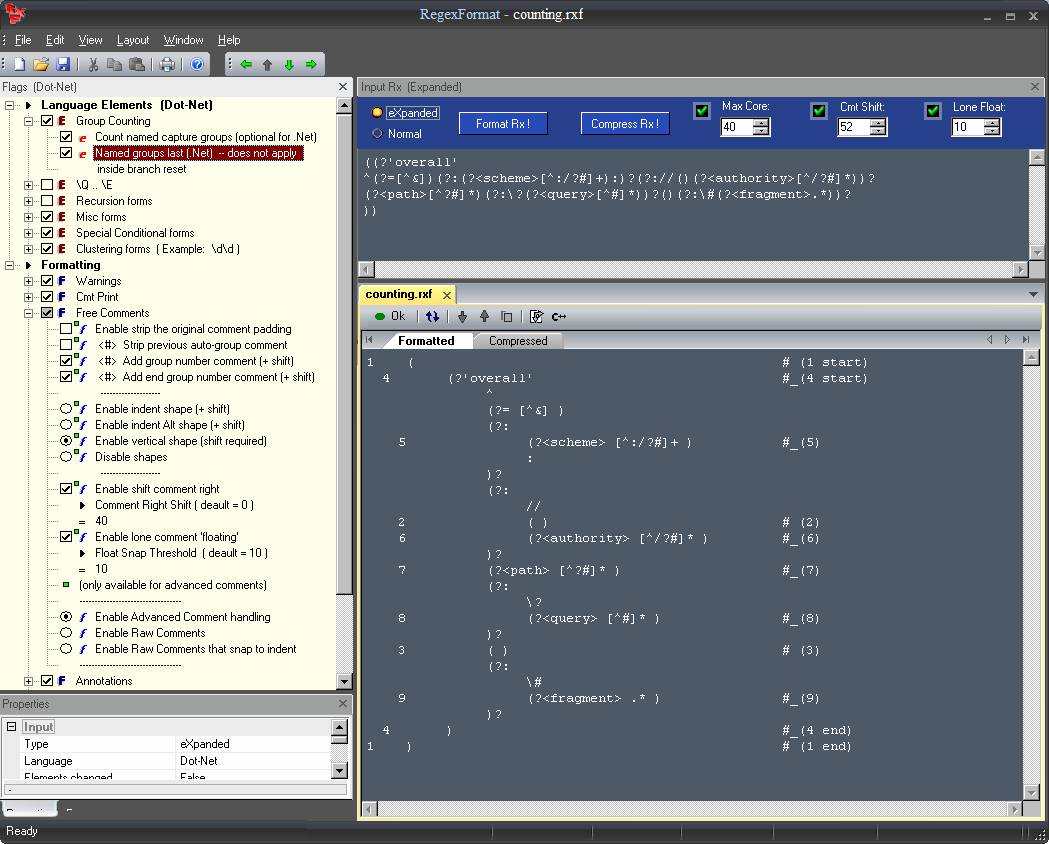Click the Cut scissors icon
Viewport: 1049px width, 844px height.
(93, 64)
